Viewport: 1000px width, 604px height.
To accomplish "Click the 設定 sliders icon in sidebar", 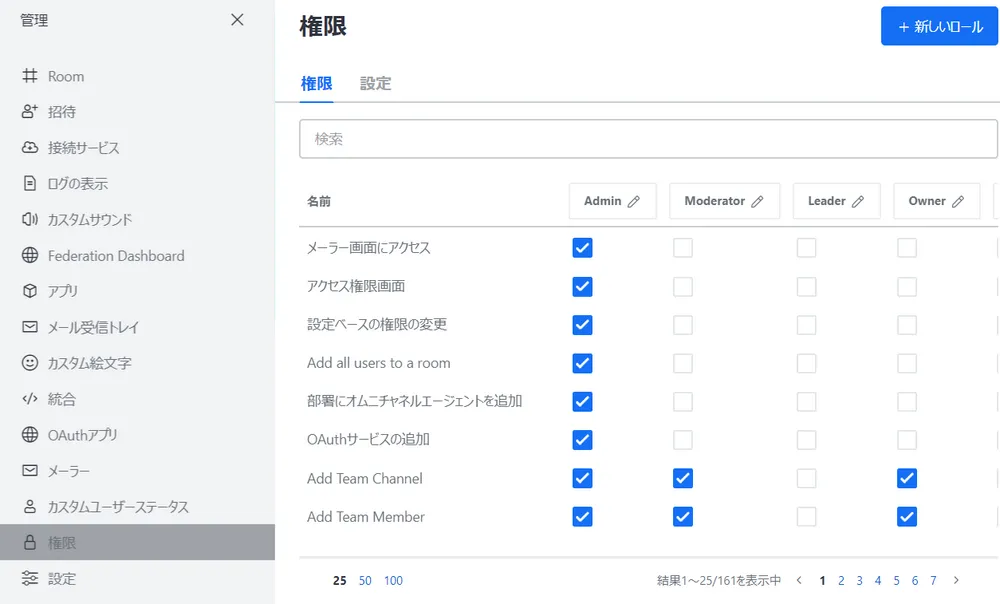I will (30, 578).
